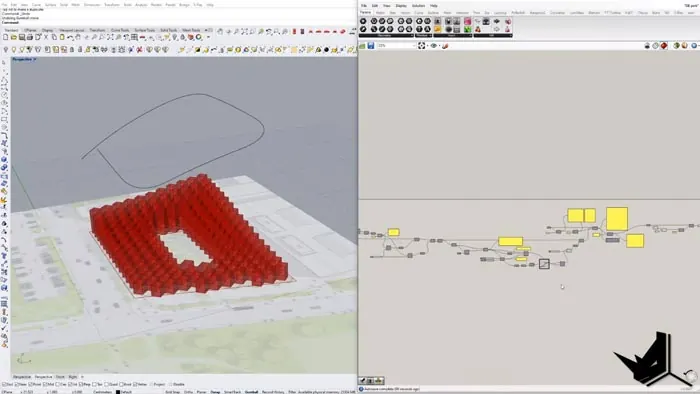The height and width of the screenshot is (394, 700).
Task: Click Grasshopper Zoom Extents icon
Action: click(421, 46)
